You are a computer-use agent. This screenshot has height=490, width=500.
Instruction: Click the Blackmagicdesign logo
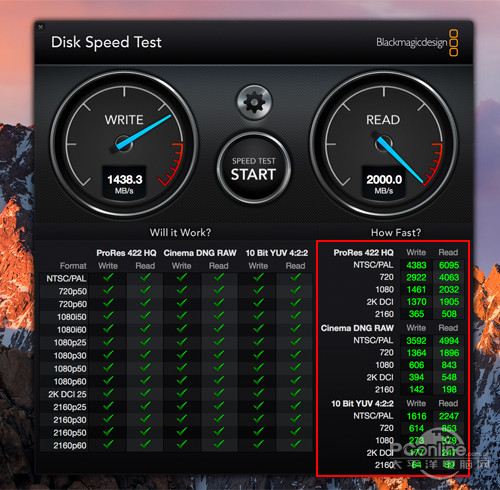pyautogui.click(x=417, y=43)
